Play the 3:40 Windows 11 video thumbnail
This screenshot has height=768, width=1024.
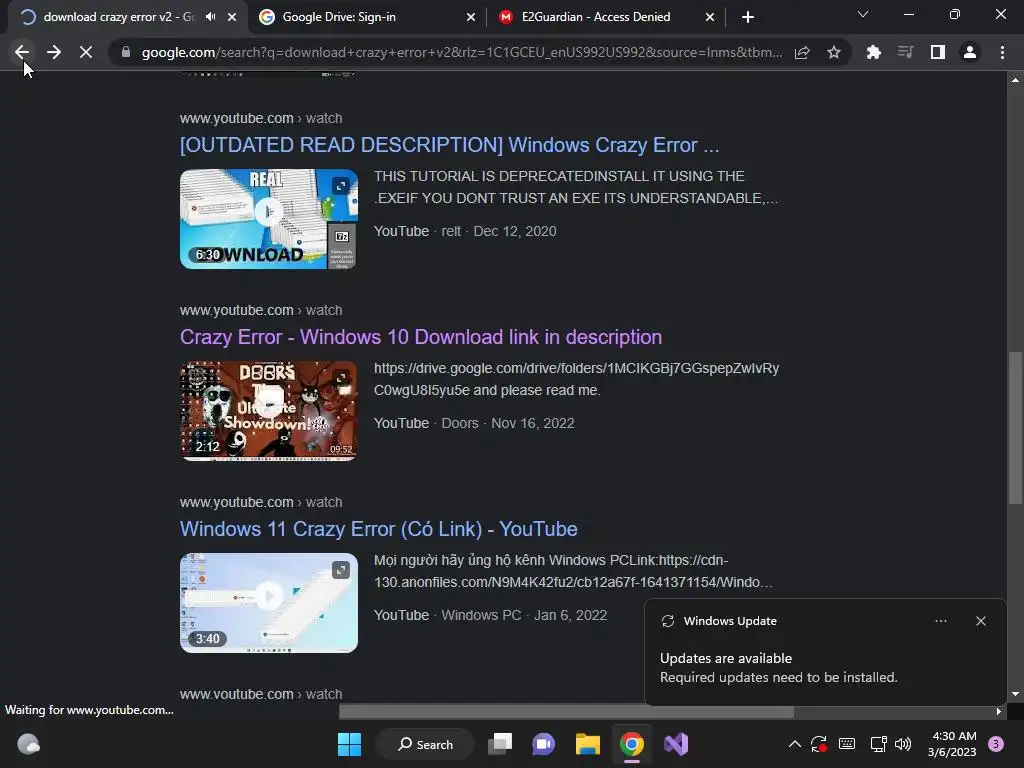click(268, 603)
